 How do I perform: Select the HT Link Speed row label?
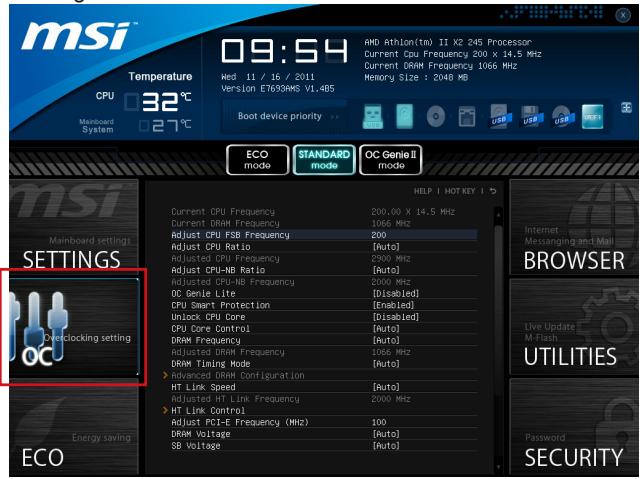(203, 387)
